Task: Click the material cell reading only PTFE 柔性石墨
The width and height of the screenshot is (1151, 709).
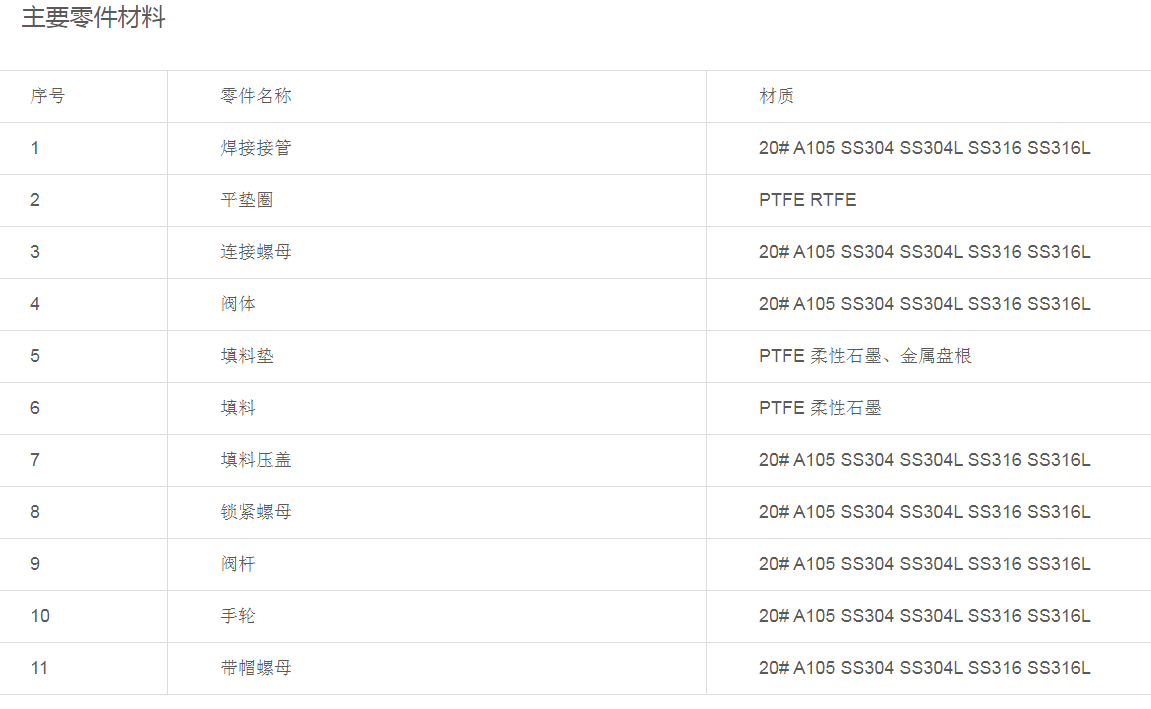Action: pos(820,408)
